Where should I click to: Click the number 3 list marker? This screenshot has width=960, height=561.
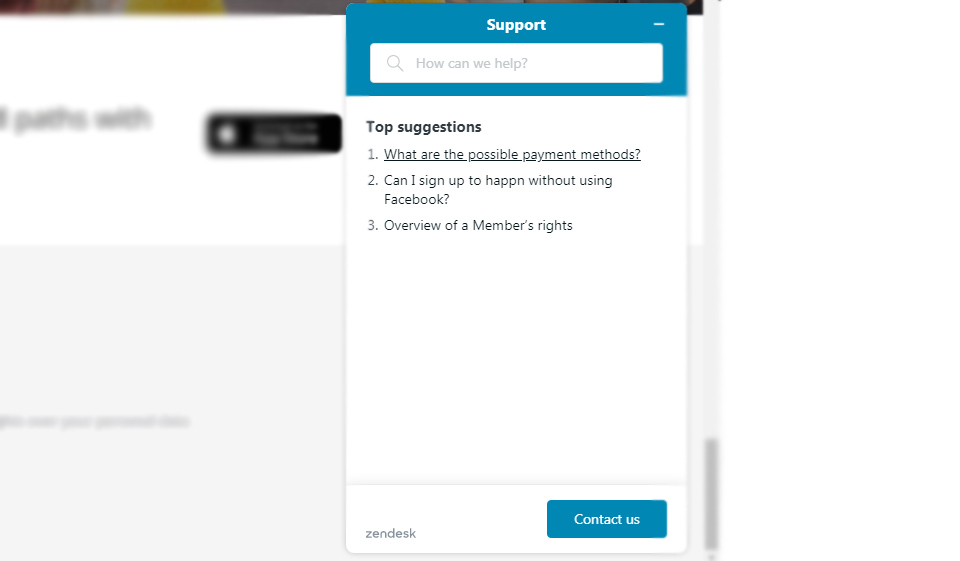(x=372, y=225)
